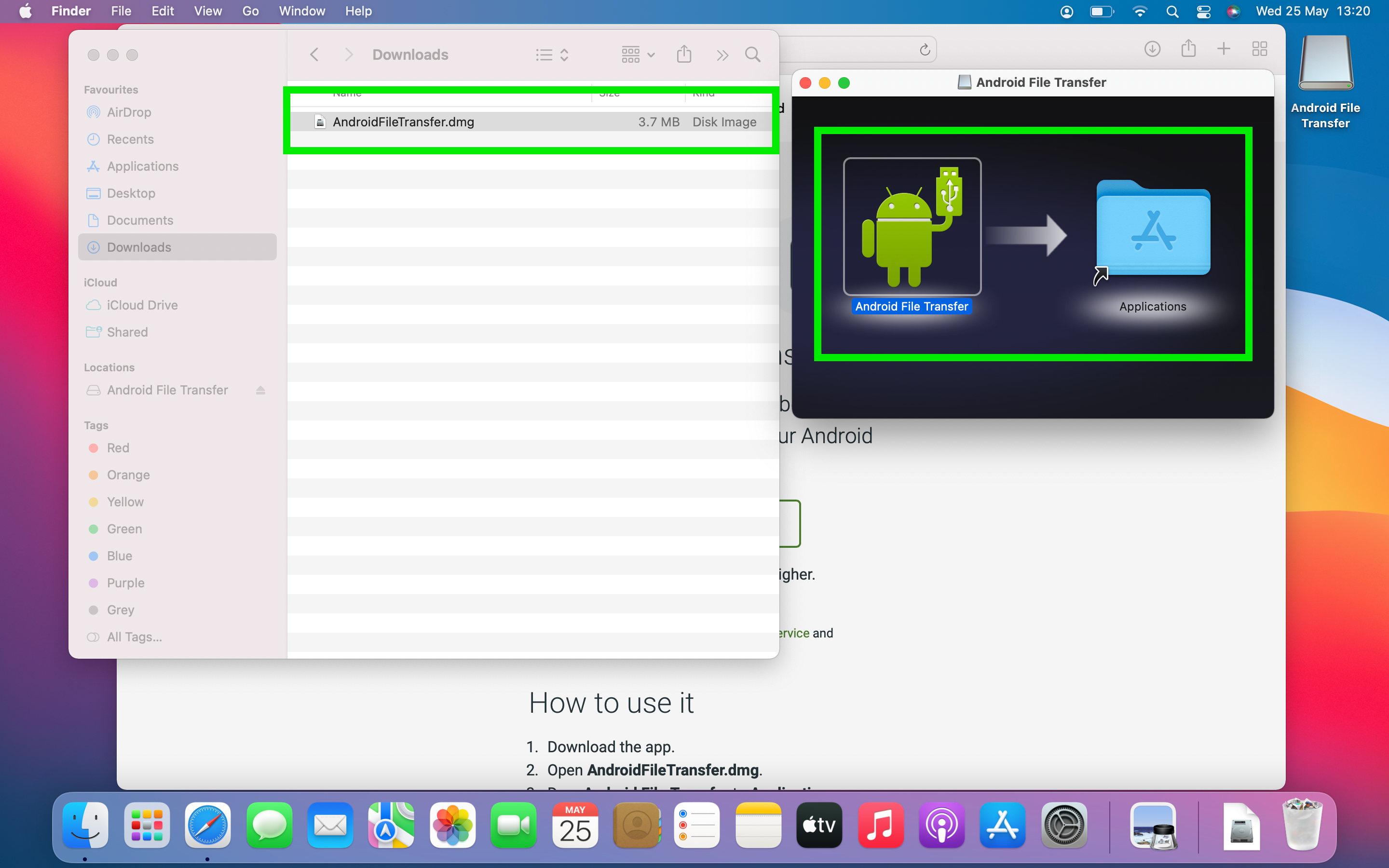The height and width of the screenshot is (868, 1389).
Task: Expand AirDrop in Favourites sidebar
Action: [128, 112]
